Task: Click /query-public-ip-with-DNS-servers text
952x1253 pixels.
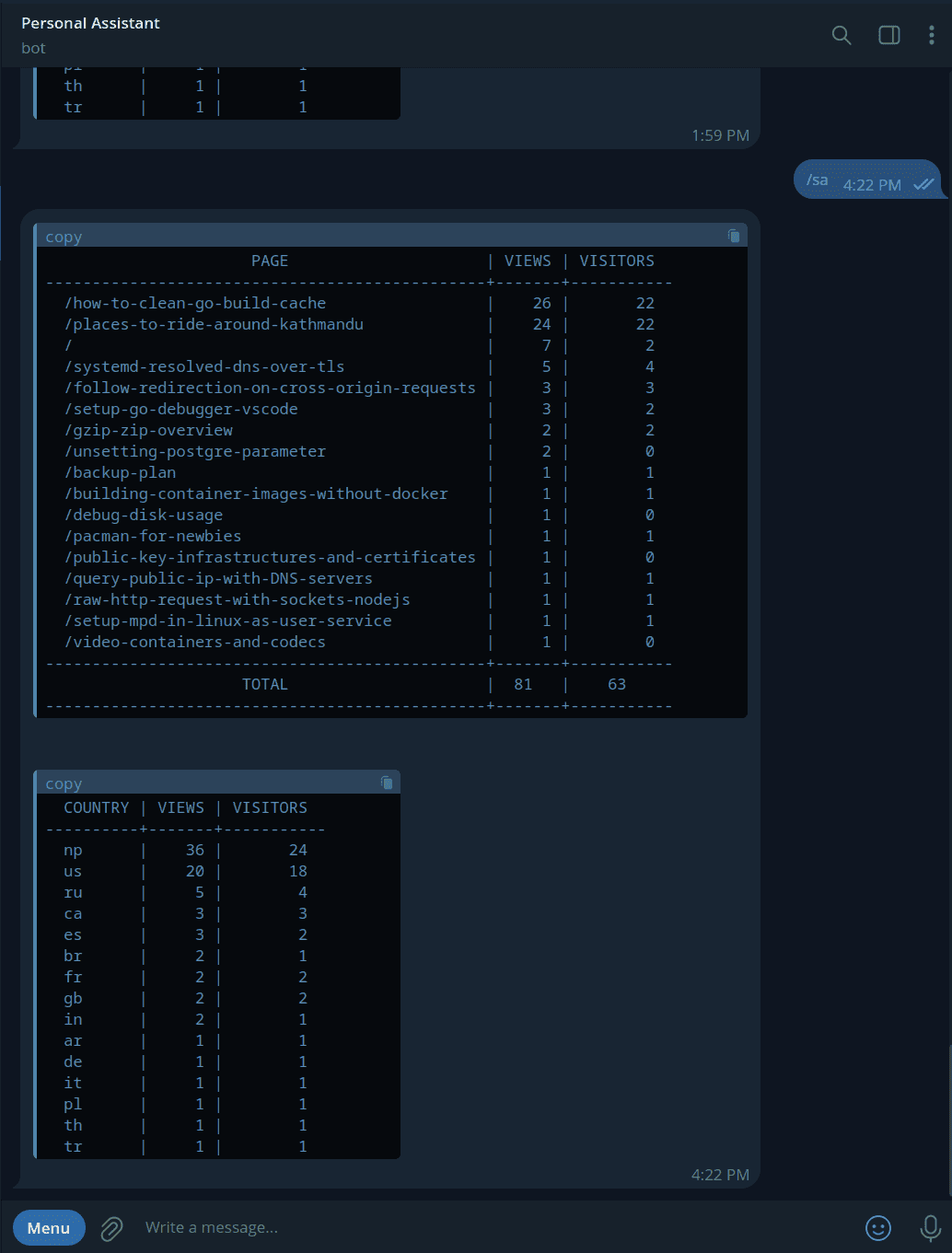Action: 218,578
